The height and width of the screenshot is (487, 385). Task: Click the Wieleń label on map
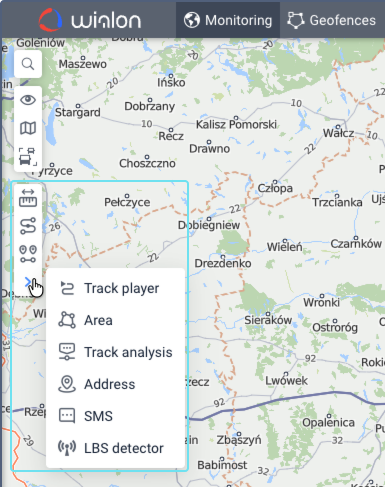click(285, 247)
